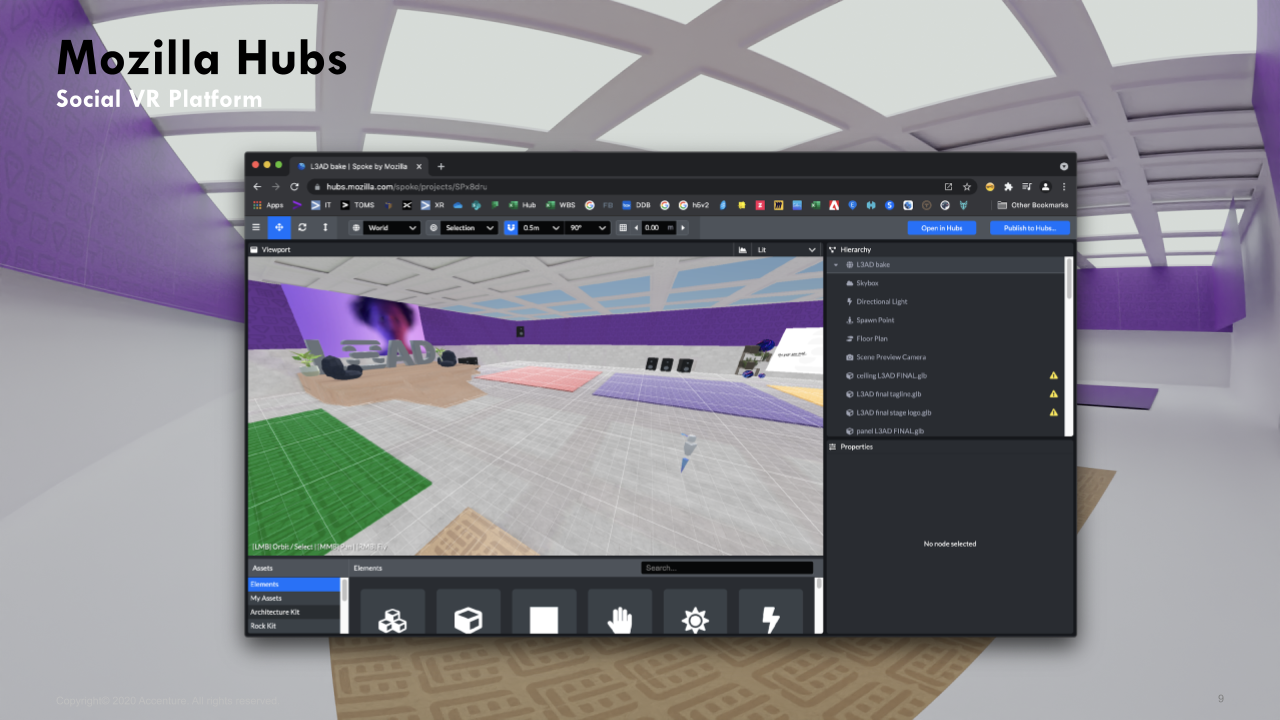
Task: Open the Chrome three-dot menu
Action: [1064, 187]
